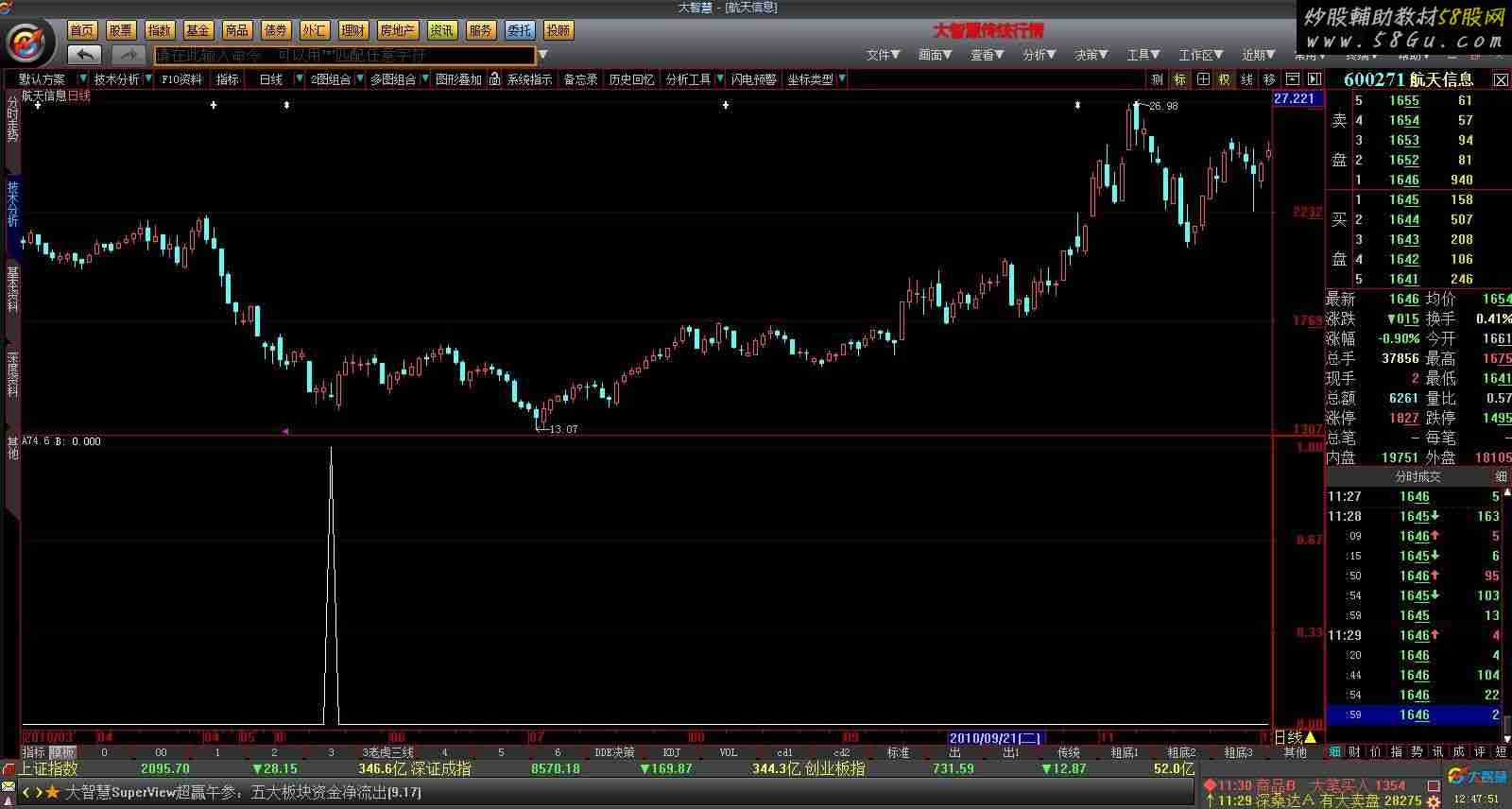Click the 投顾 advisor button

click(x=558, y=30)
